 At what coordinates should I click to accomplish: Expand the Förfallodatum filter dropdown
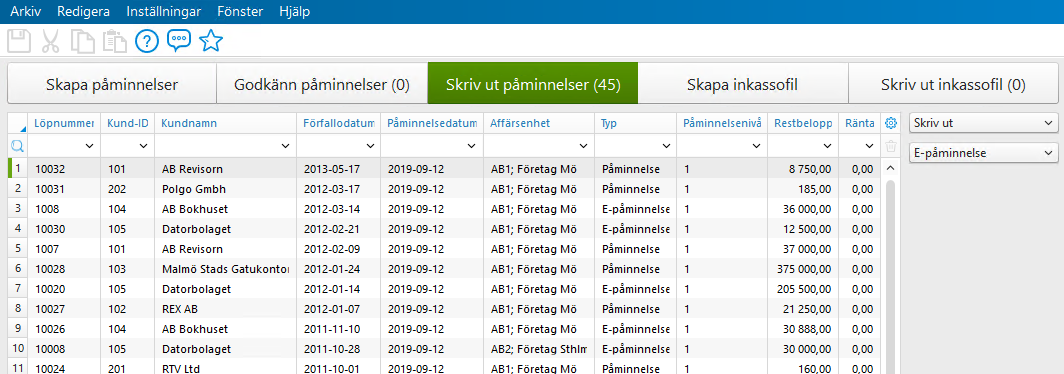click(x=370, y=146)
